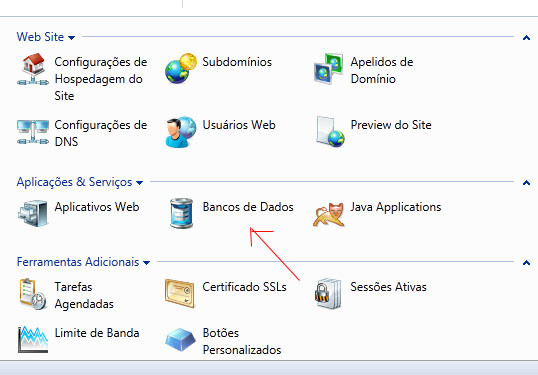Open Botões Personalizados link
This screenshot has height=375, width=538.
(242, 341)
